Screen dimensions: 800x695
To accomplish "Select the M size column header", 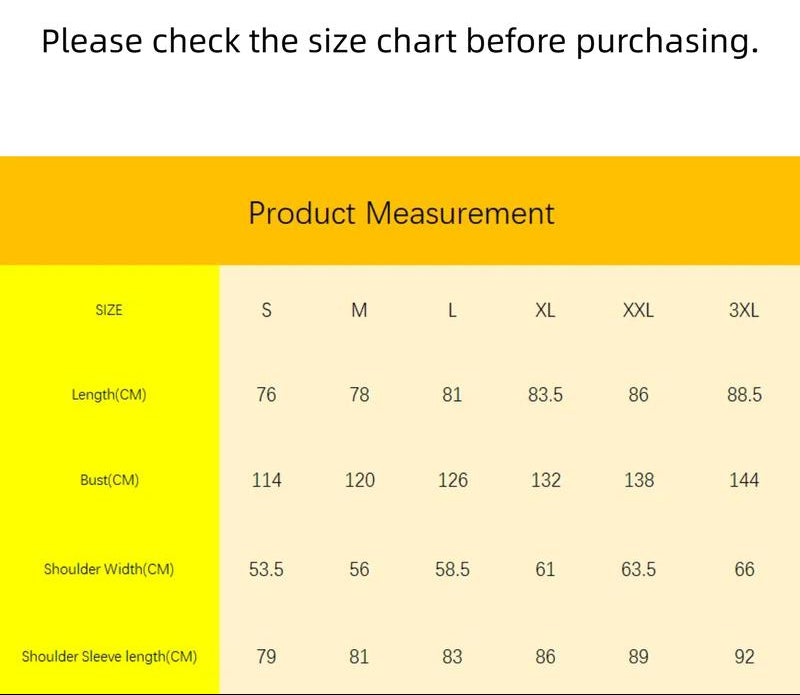I will [359, 310].
